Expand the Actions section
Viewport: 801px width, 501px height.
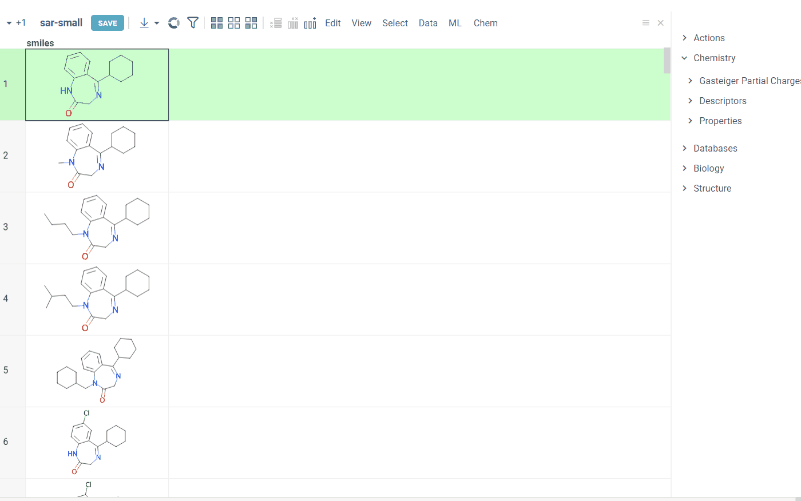[x=709, y=38]
